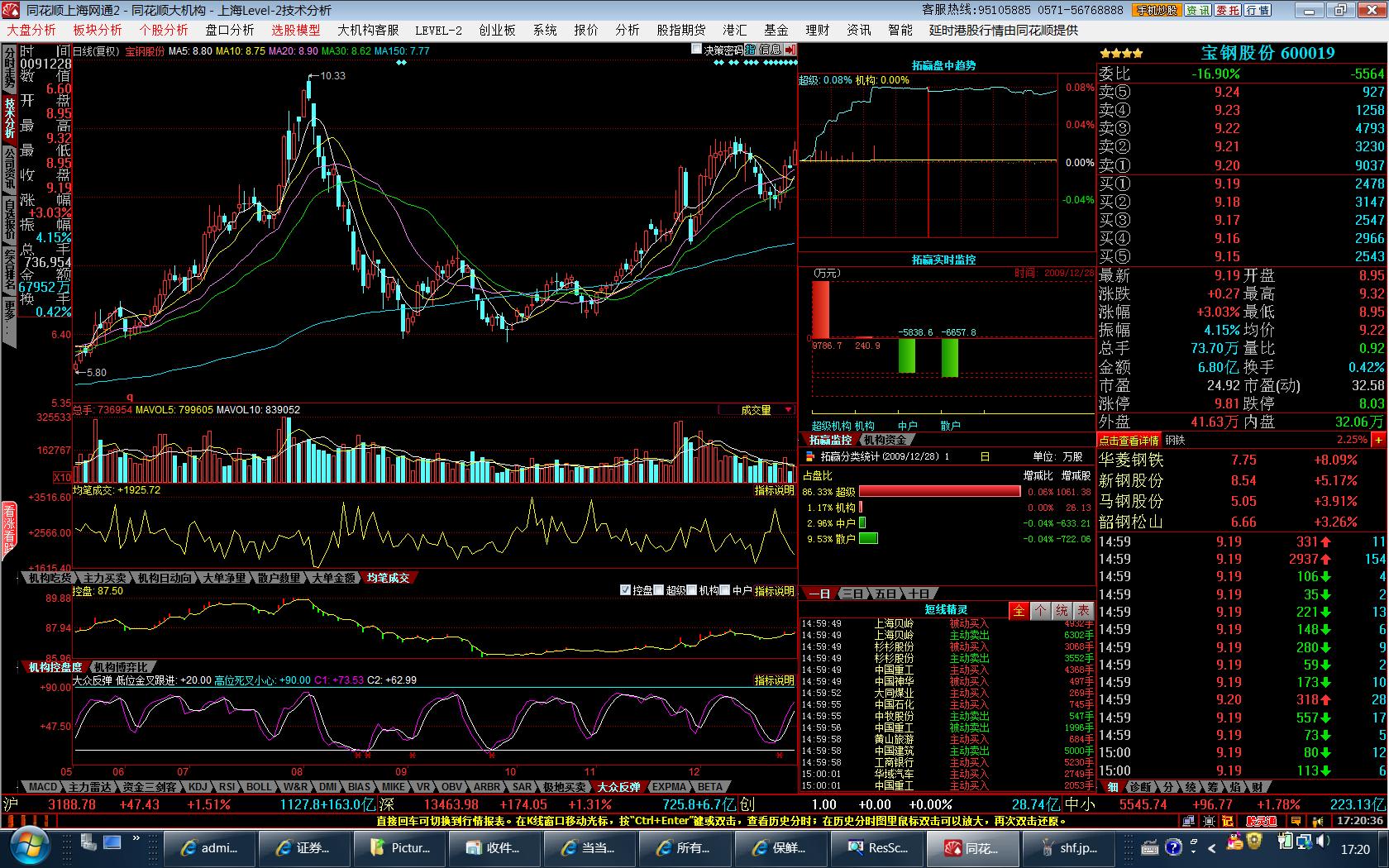The height and width of the screenshot is (868, 1389).
Task: Check the 中户 checkbox
Action: [725, 590]
